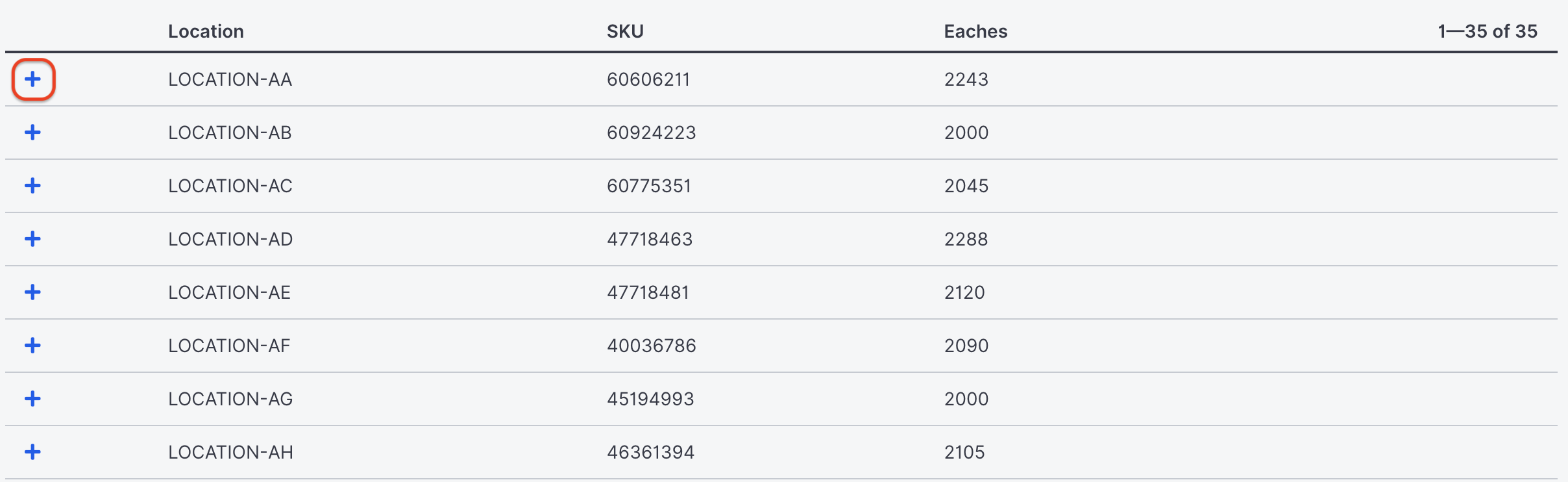Screen dimensions: 1568x482
Task: Expand the LOCATION-AA row plus icon
Action: [x=32, y=79]
